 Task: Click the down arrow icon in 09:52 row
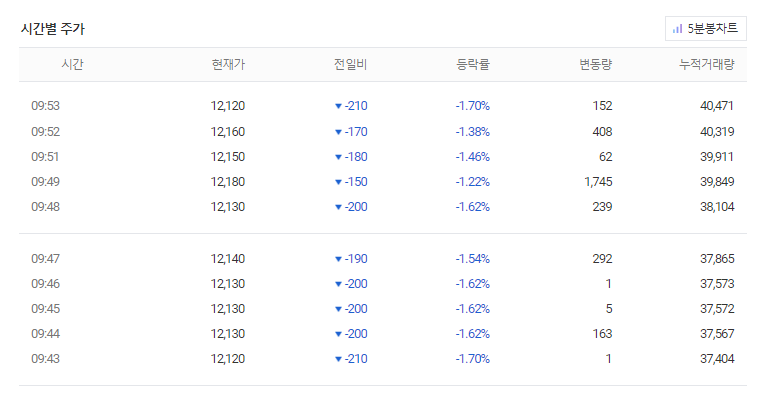coord(338,132)
